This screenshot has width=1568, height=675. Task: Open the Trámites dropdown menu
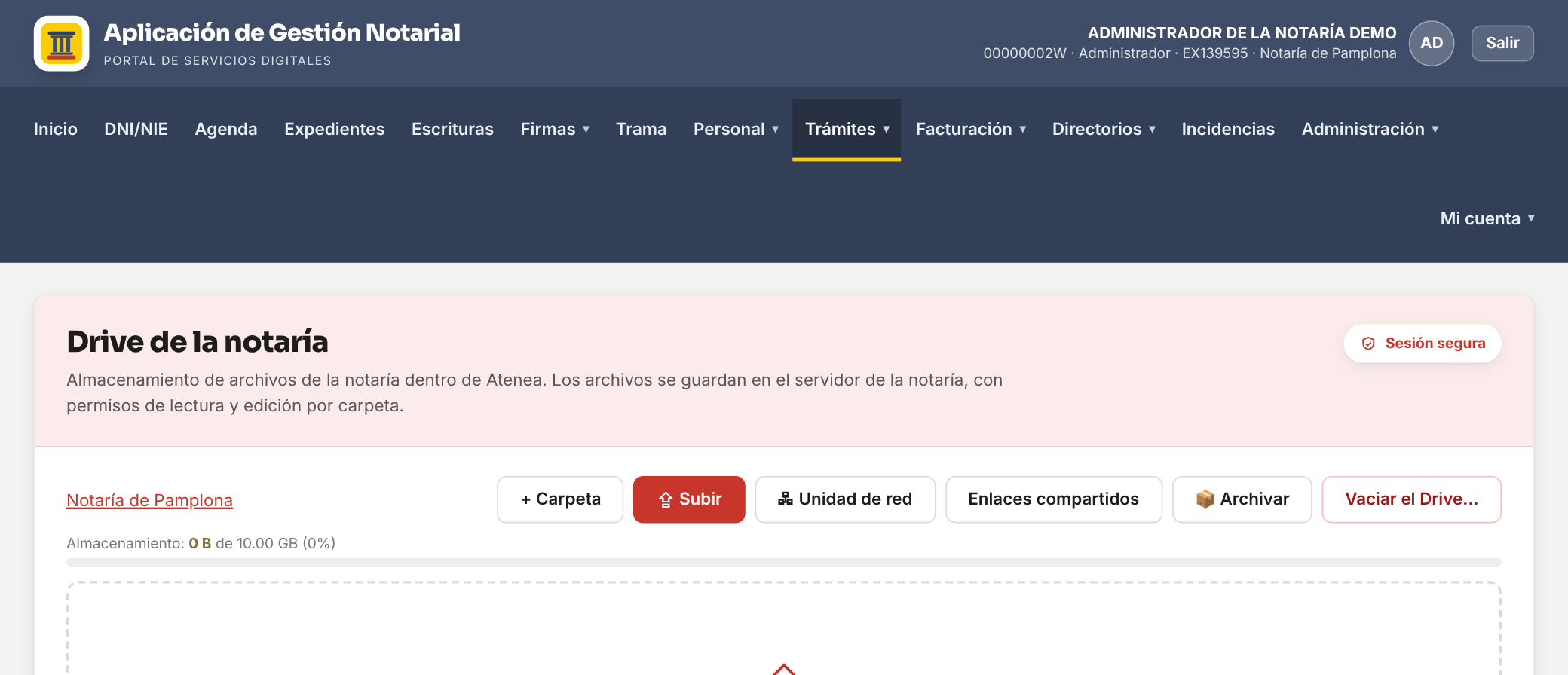coord(847,130)
